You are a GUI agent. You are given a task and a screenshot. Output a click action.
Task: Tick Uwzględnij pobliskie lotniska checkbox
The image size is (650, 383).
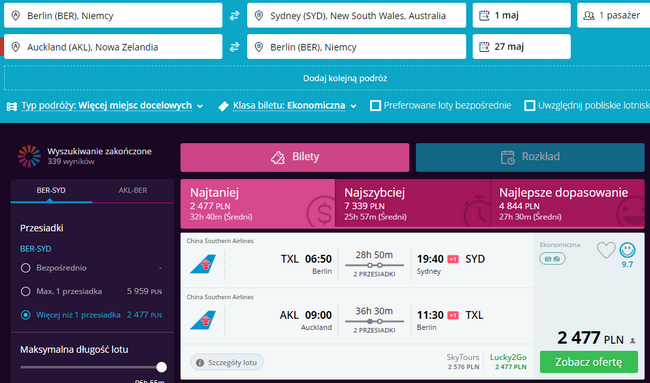529,106
